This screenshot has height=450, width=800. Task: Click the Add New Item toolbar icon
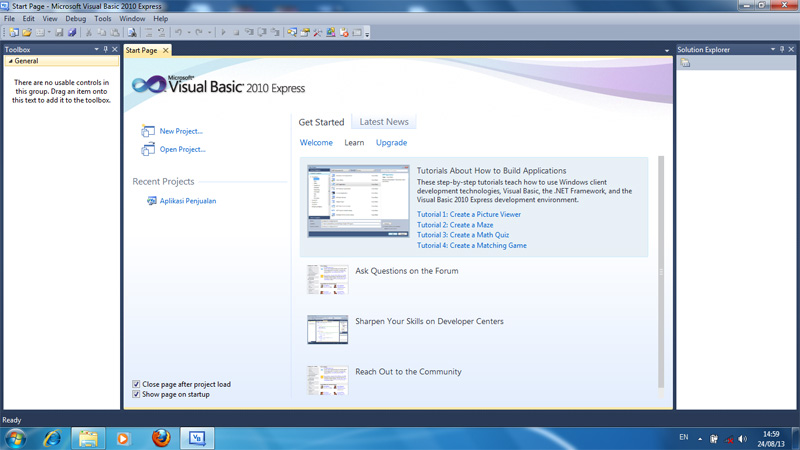[40, 33]
